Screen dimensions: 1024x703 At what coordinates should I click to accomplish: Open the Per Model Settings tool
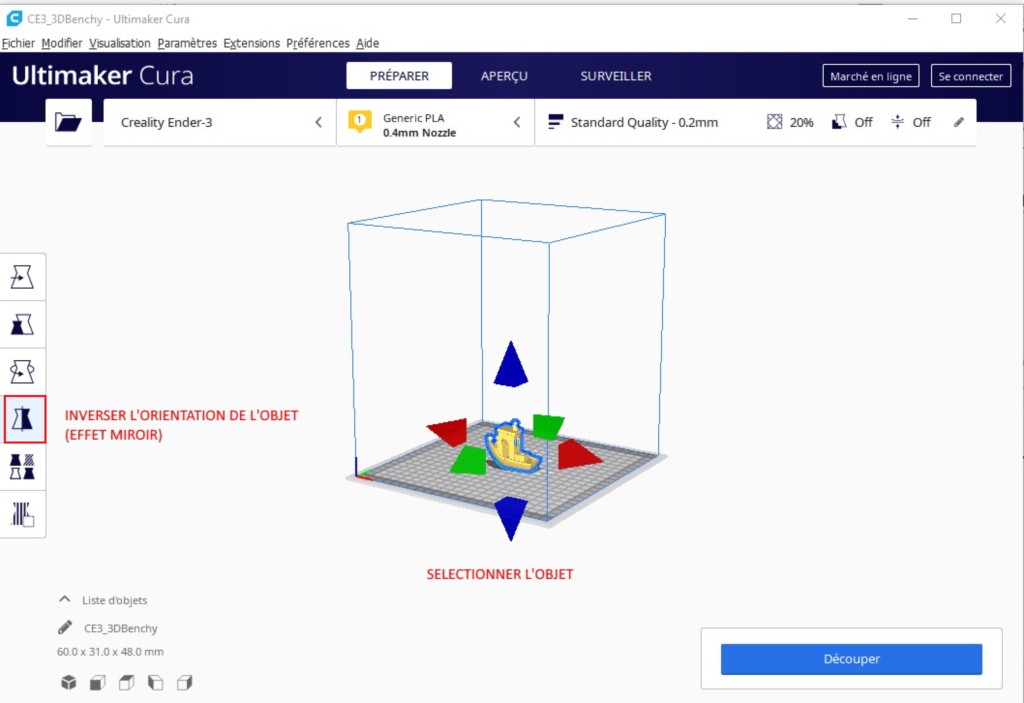(22, 467)
